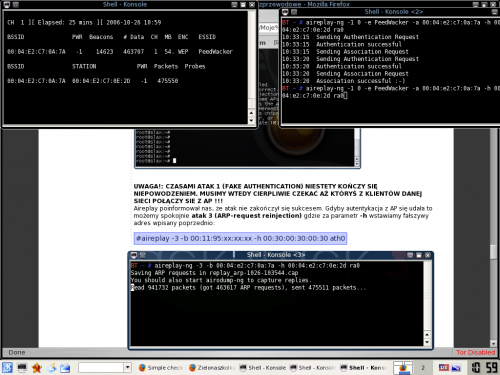Toggle sticky pin on Shell - Konsole titlebar
The image size is (500, 375).
point(15,5)
